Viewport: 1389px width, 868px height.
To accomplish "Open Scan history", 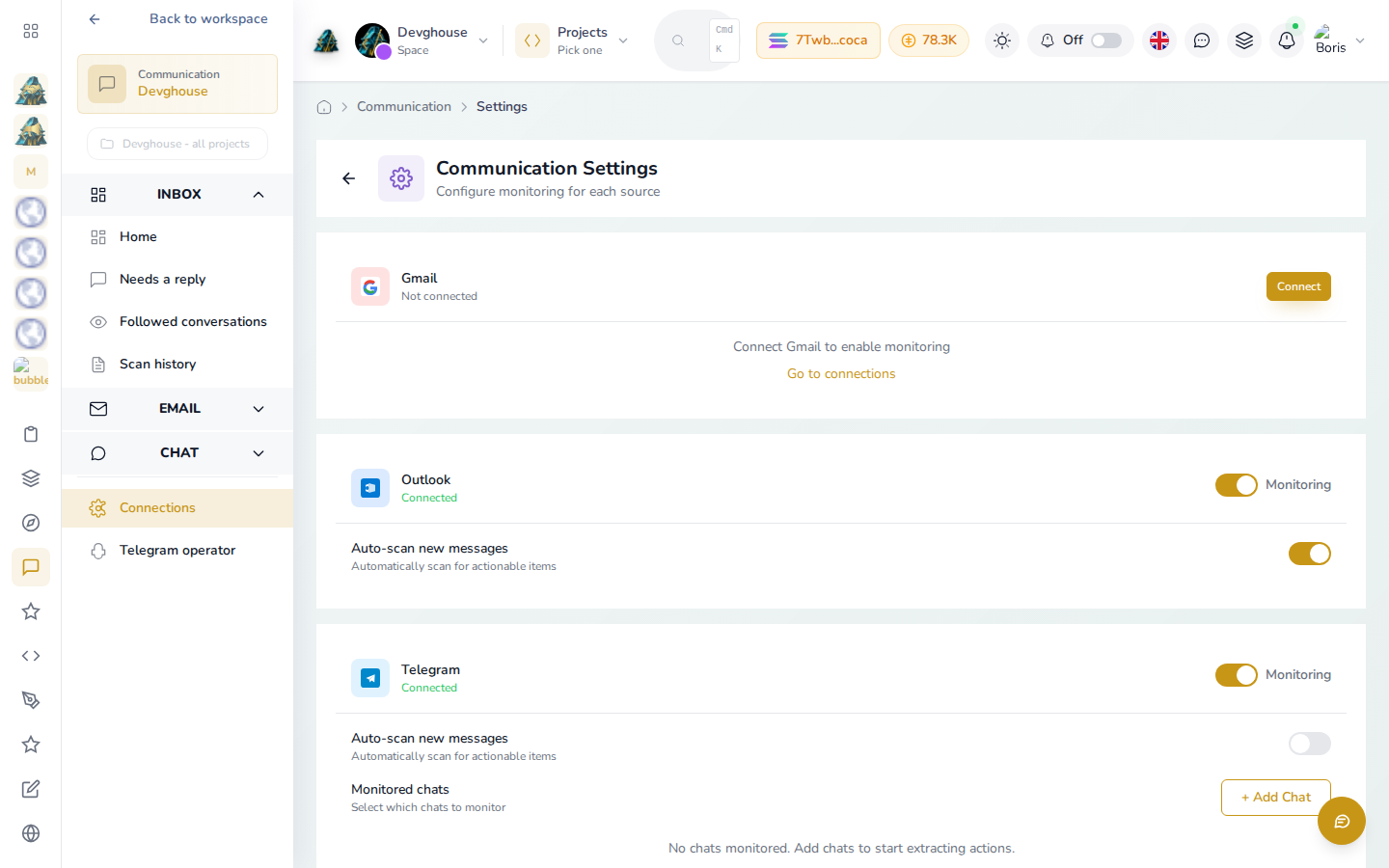I will click(x=177, y=365).
